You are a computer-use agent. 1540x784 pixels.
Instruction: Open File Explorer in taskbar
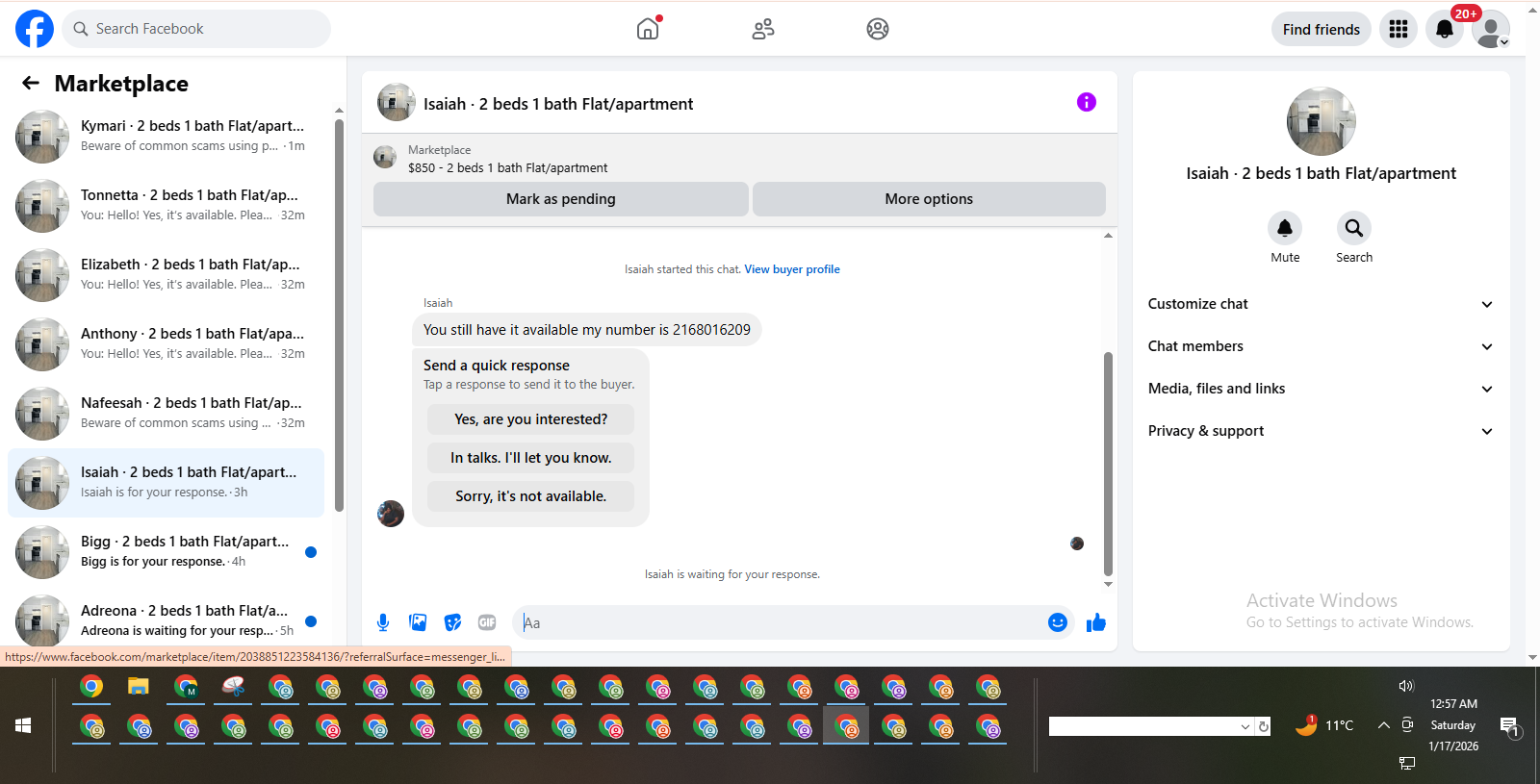(139, 687)
